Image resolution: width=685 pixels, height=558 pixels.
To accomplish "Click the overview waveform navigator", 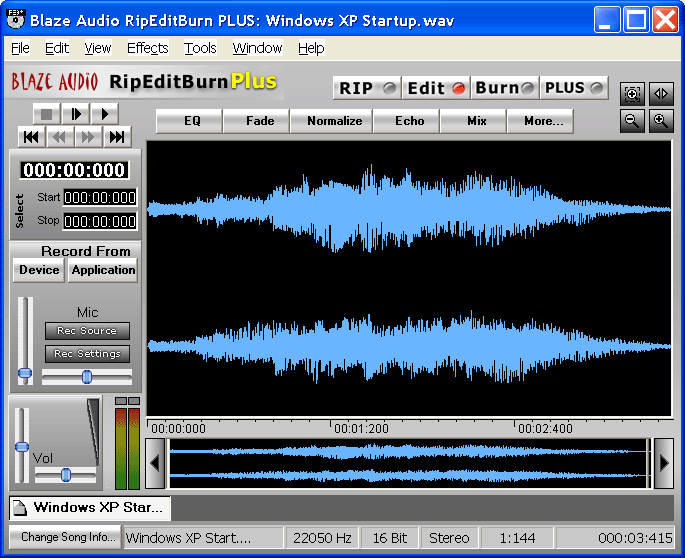I will pos(409,463).
